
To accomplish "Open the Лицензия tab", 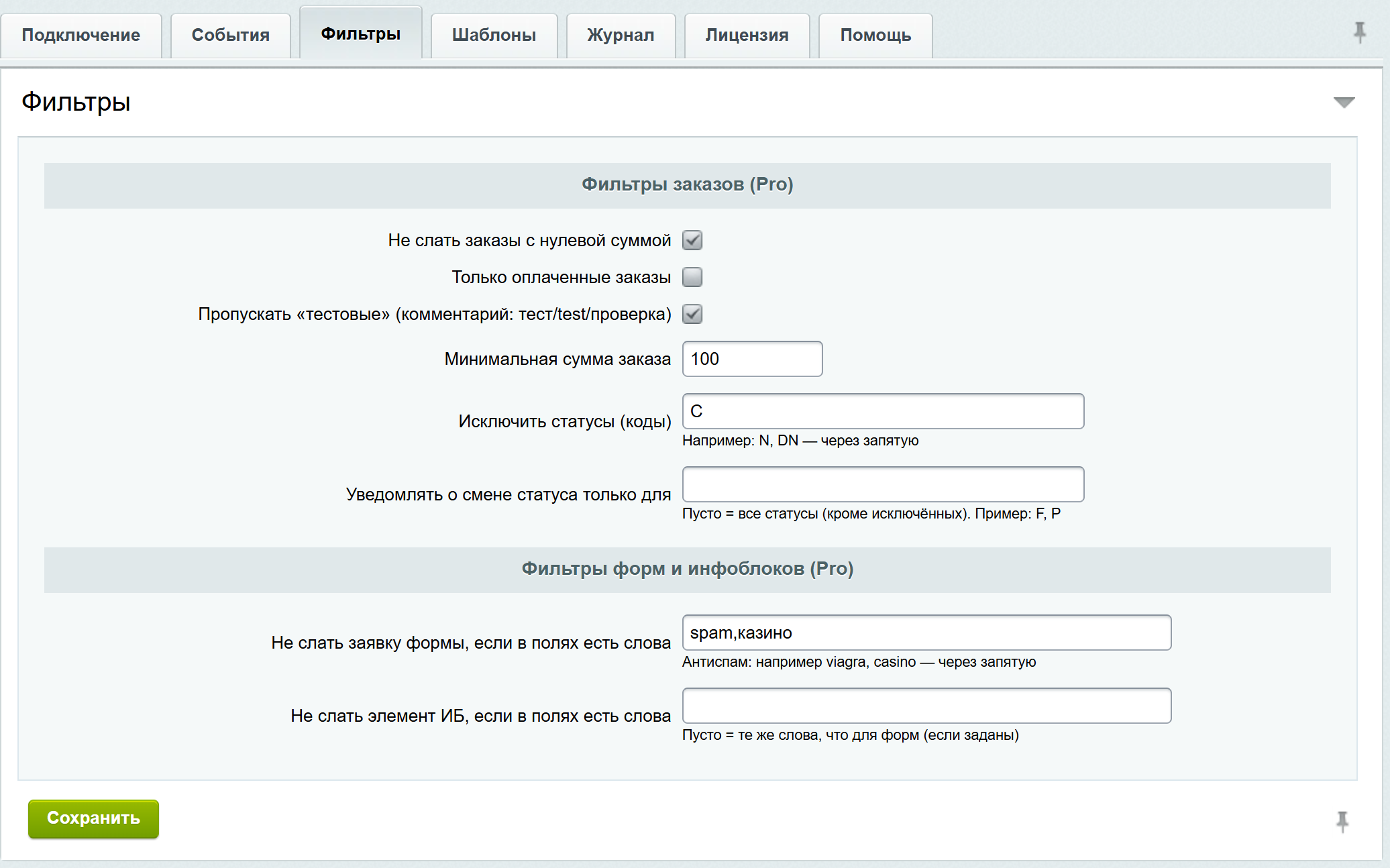I will (747, 36).
